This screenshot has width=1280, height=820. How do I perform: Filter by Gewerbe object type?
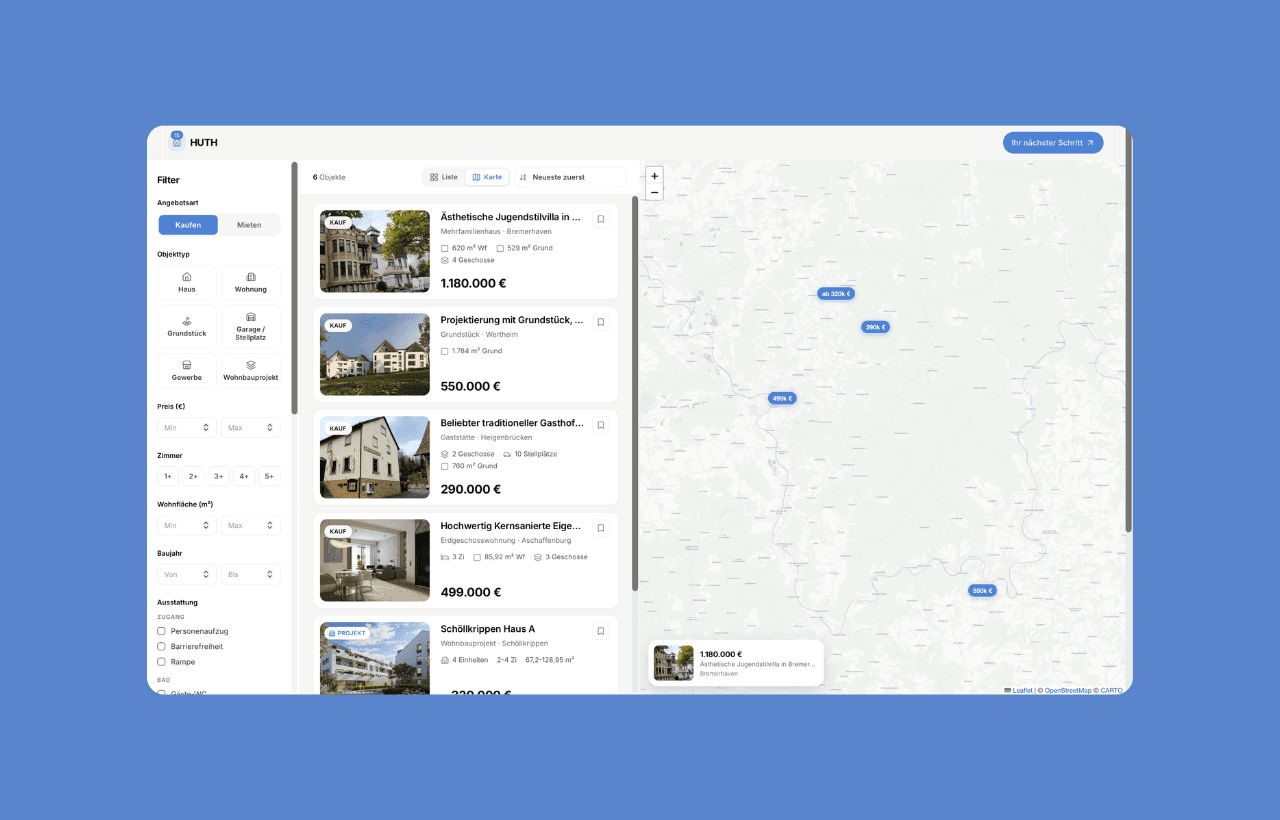187,371
